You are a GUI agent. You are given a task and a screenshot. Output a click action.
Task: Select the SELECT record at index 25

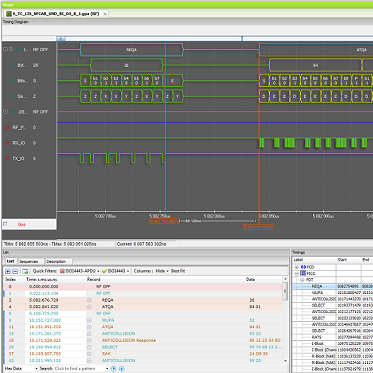pyautogui.click(x=143, y=347)
